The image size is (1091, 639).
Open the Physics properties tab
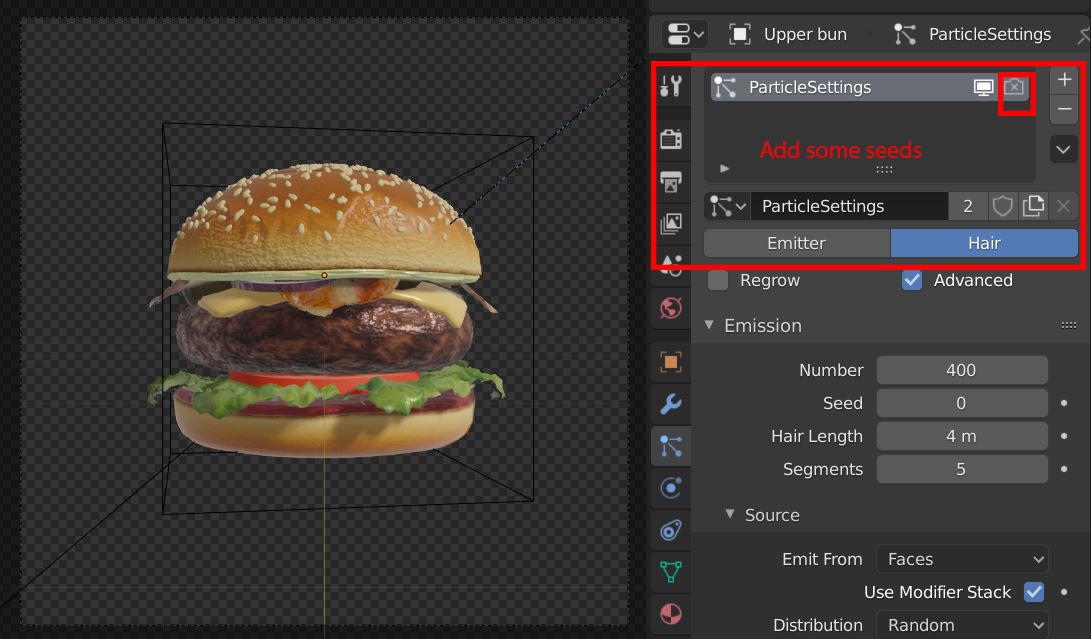[671, 488]
